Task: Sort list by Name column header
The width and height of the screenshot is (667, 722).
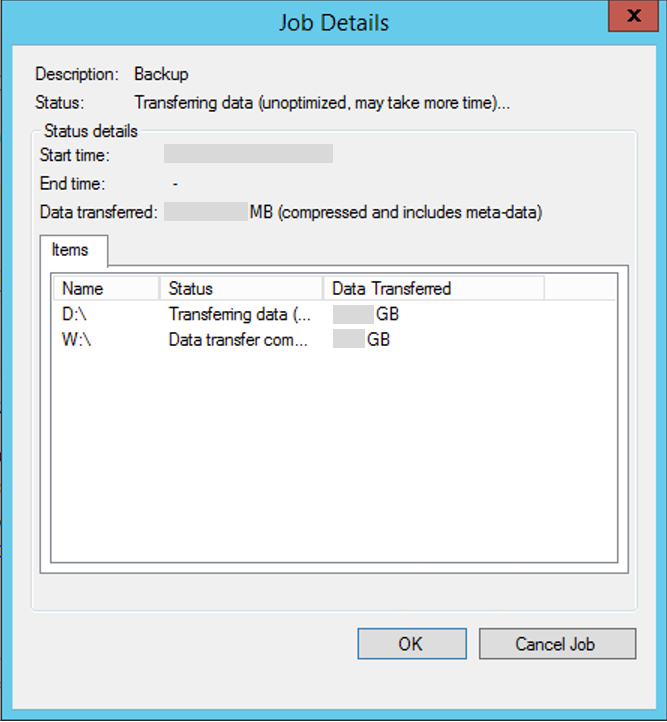Action: [106, 289]
